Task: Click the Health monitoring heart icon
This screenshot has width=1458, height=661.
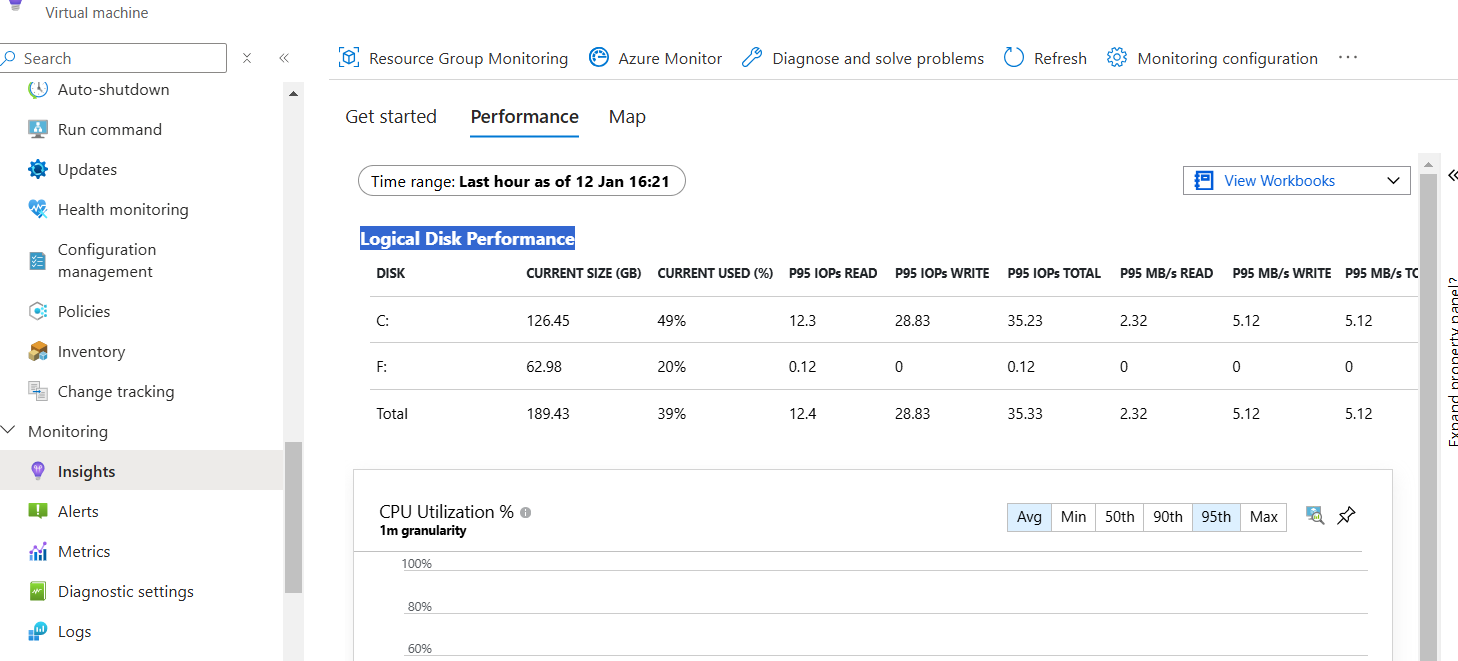Action: 38,209
